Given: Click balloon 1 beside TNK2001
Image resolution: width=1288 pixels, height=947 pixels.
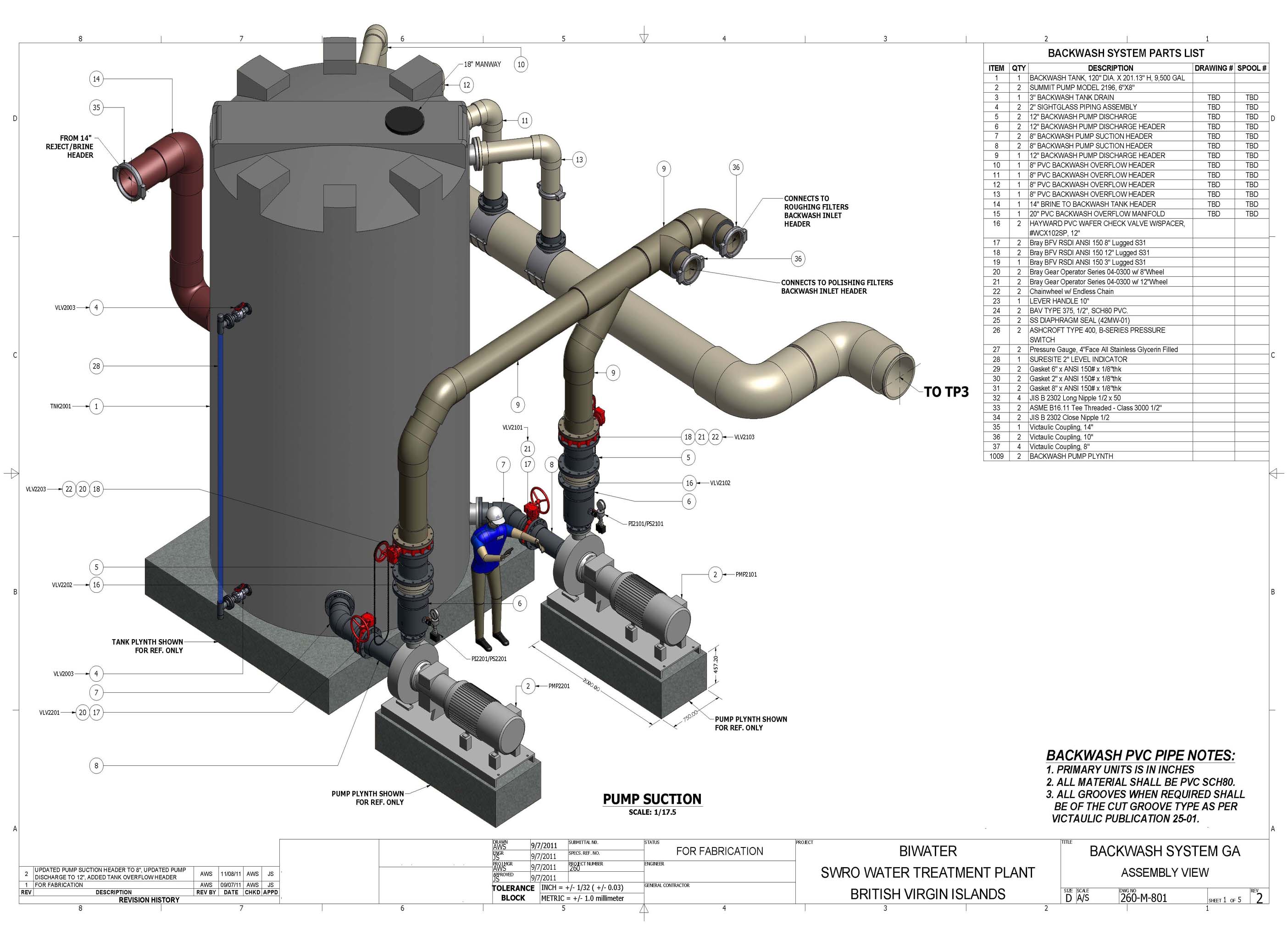Looking at the screenshot, I should coord(96,407).
